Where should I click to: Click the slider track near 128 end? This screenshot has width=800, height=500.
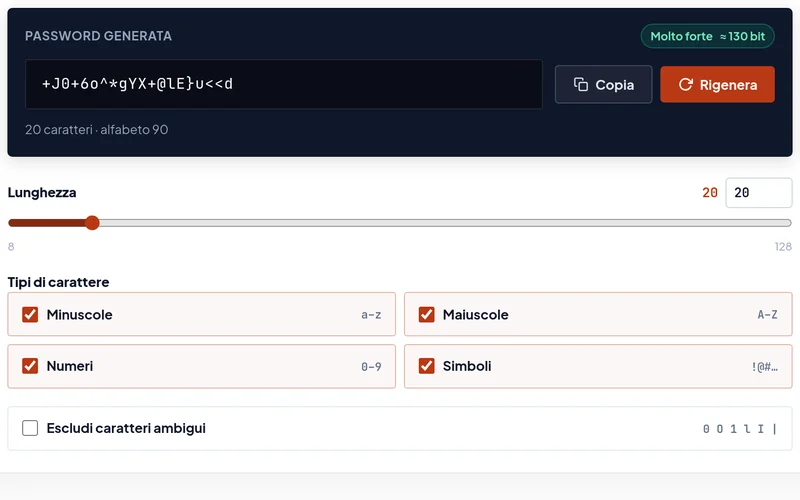(781, 223)
